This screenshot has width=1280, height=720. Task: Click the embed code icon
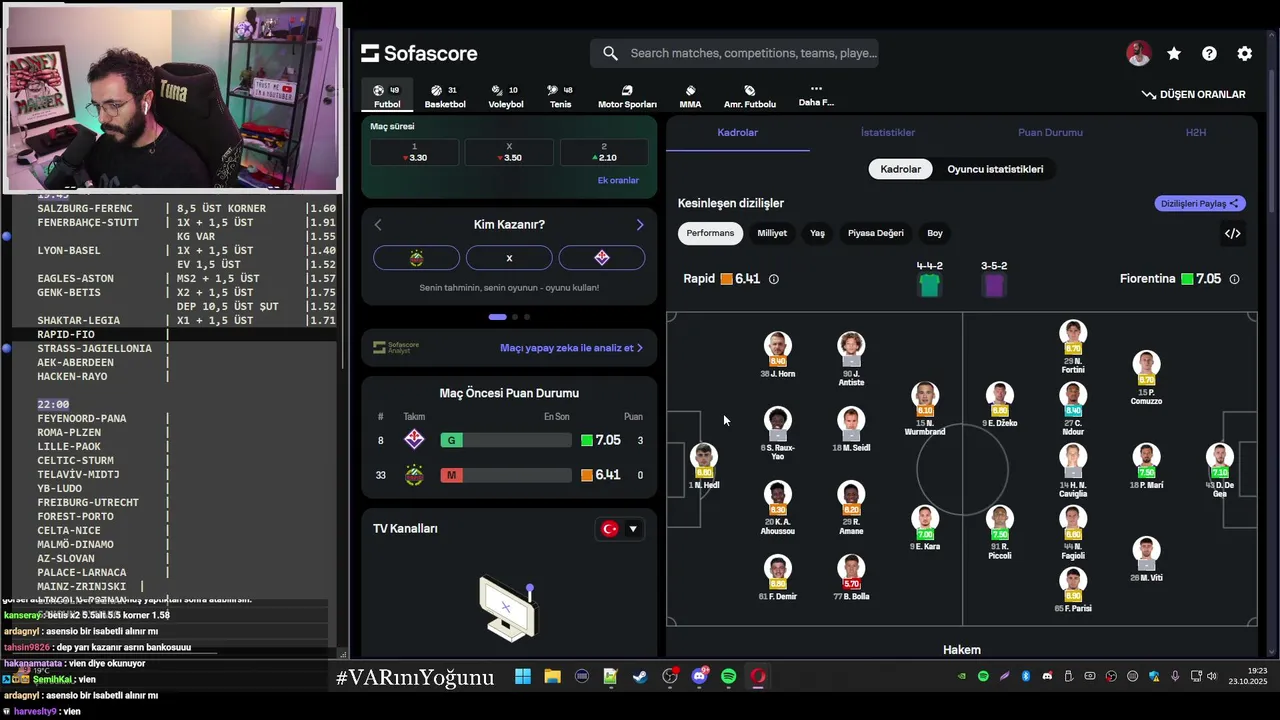coord(1233,234)
